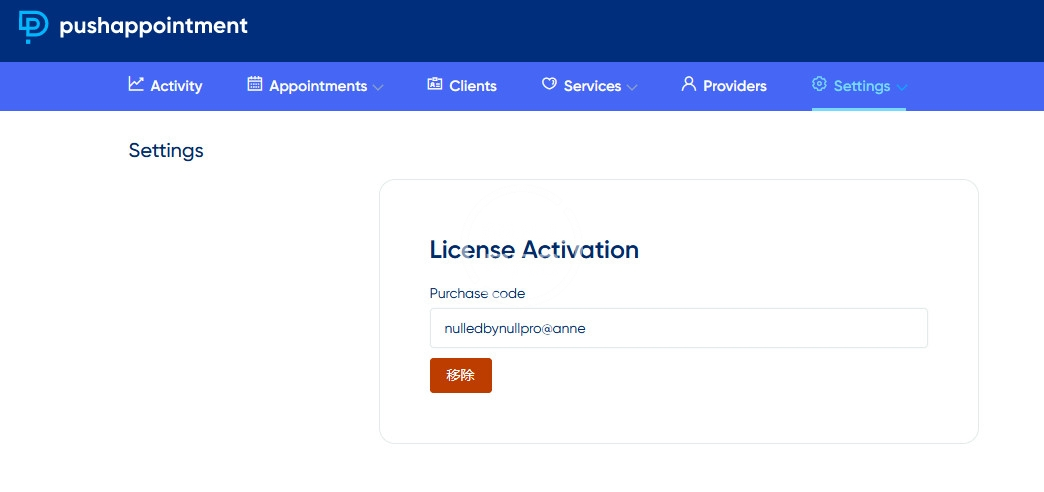Select the Appointments text label
This screenshot has height=492, width=1044.
318,86
